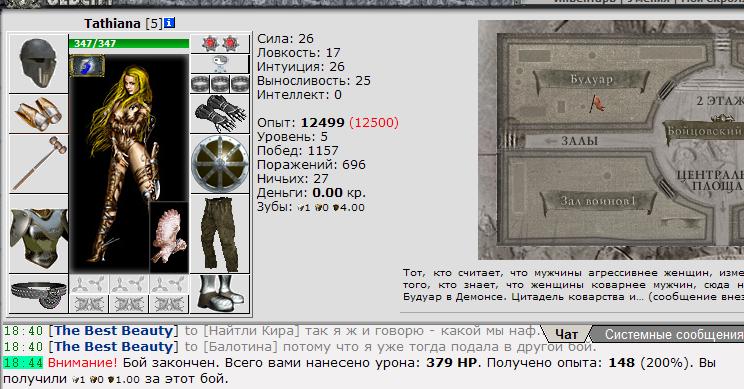The width and height of the screenshot is (744, 389).
Task: Click the red flag marker in Будуар
Action: [597, 103]
